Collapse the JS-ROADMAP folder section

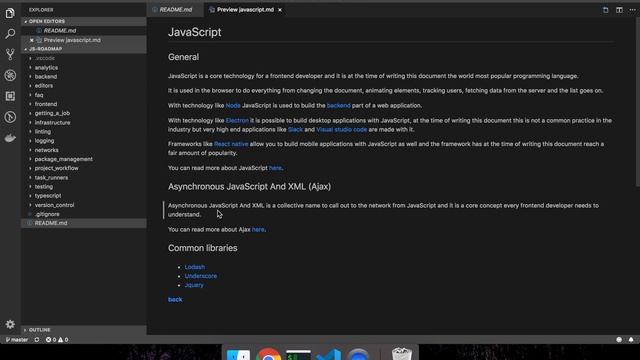(84, 49)
